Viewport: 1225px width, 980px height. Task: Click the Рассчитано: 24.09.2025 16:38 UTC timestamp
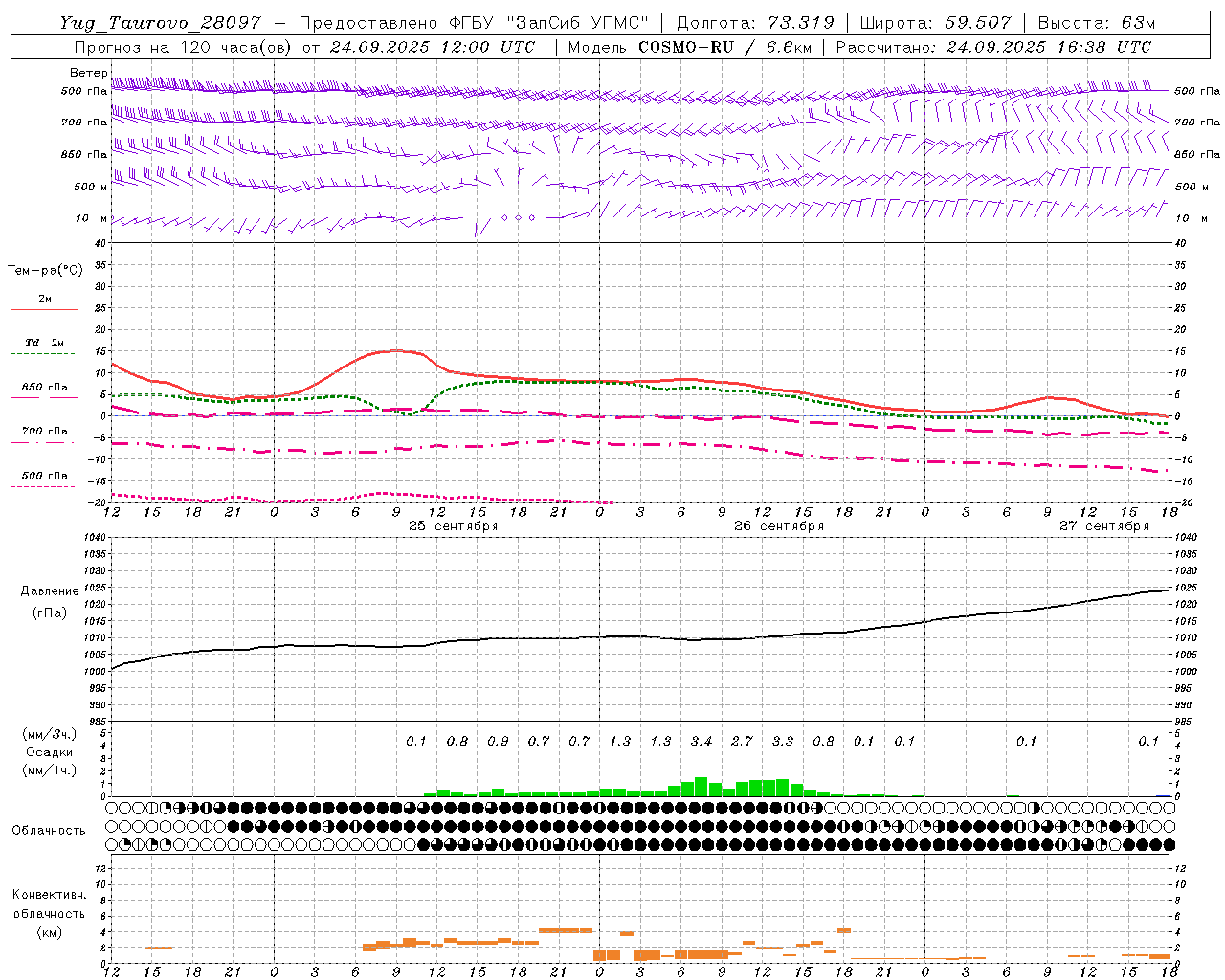(993, 47)
